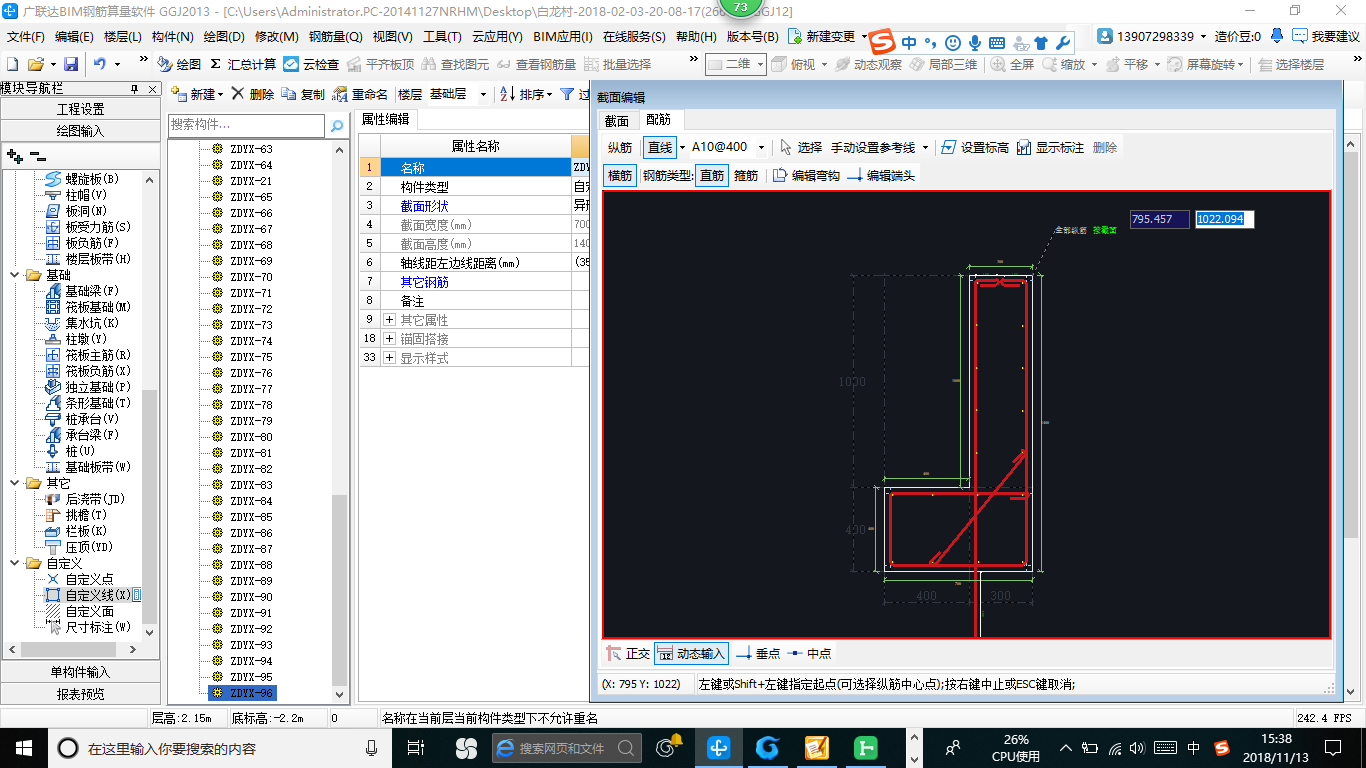Open Task View on the taskbar
Viewport: 1366px width, 768px height.
416,748
